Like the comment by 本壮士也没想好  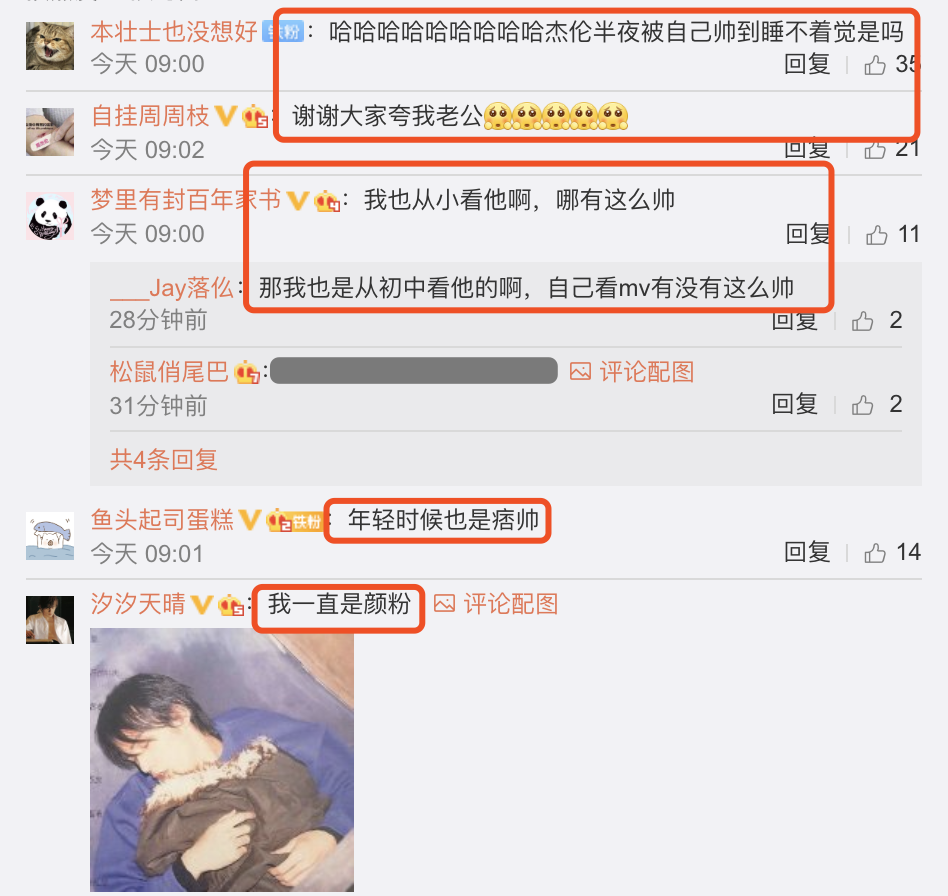point(875,64)
